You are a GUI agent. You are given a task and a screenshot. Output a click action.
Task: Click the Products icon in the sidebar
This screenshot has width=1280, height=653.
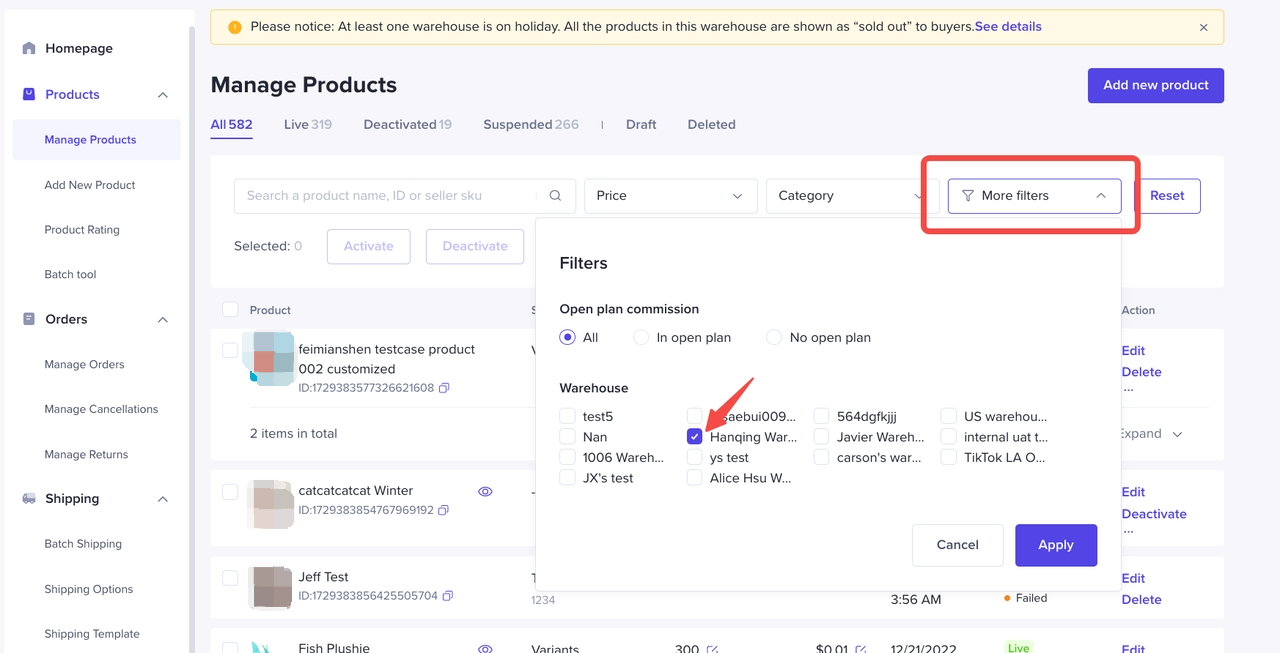point(27,94)
